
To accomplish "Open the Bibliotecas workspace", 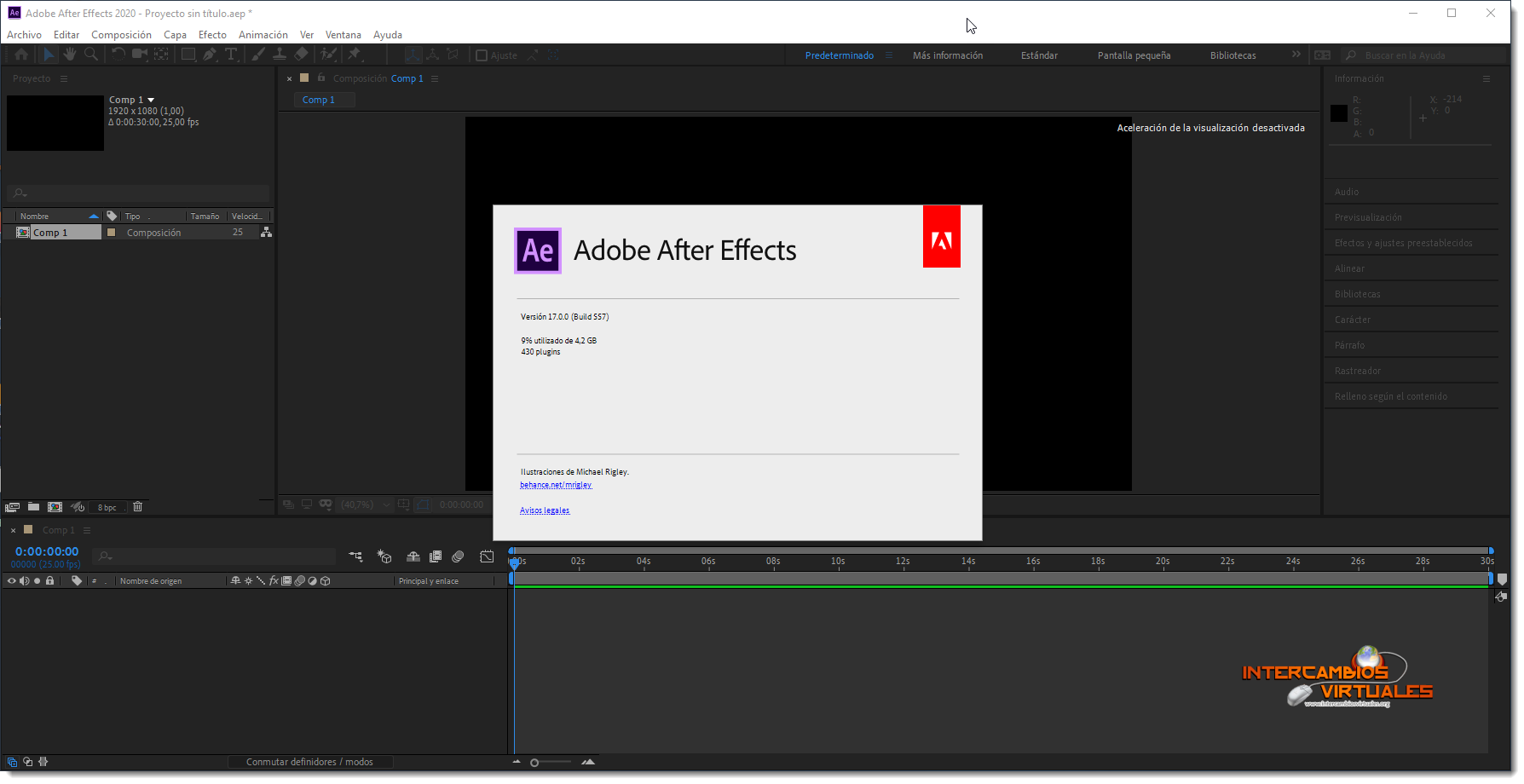I will (1232, 55).
